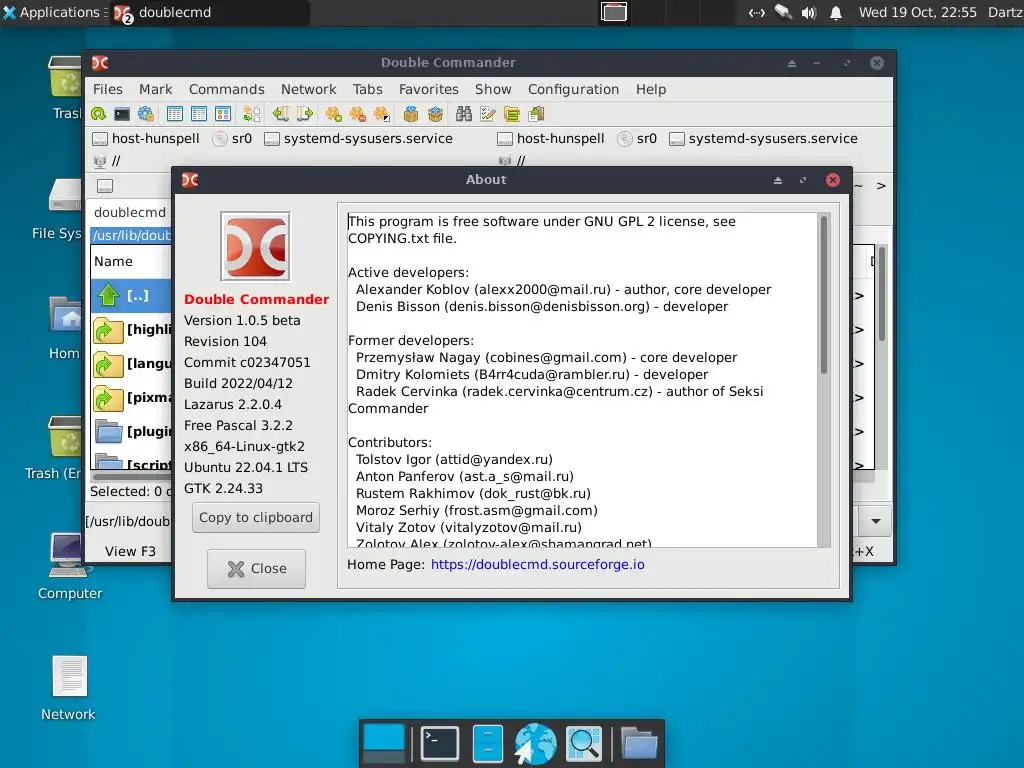Click the /usr/lib/doub path bar in left panel
Image resolution: width=1024 pixels, height=768 pixels.
tap(131, 235)
